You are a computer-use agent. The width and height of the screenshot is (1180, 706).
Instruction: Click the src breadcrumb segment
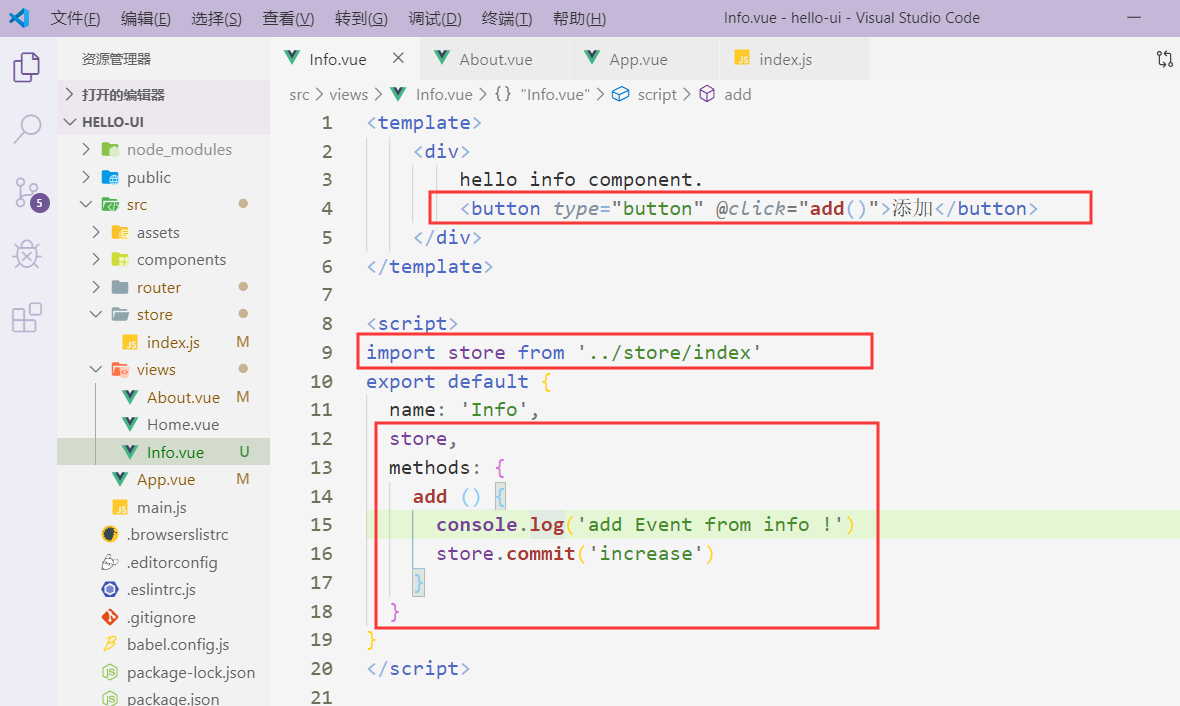point(299,94)
